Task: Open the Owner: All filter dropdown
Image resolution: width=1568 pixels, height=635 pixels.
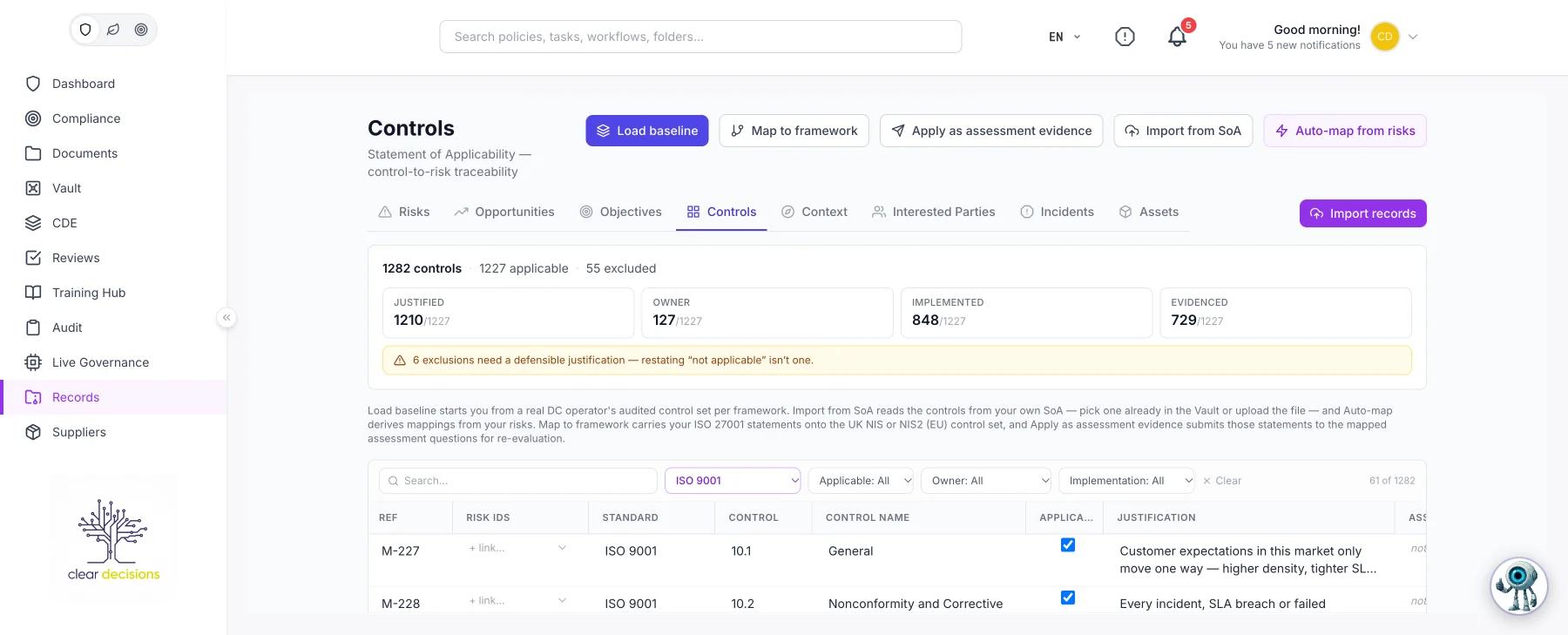Action: [986, 481]
